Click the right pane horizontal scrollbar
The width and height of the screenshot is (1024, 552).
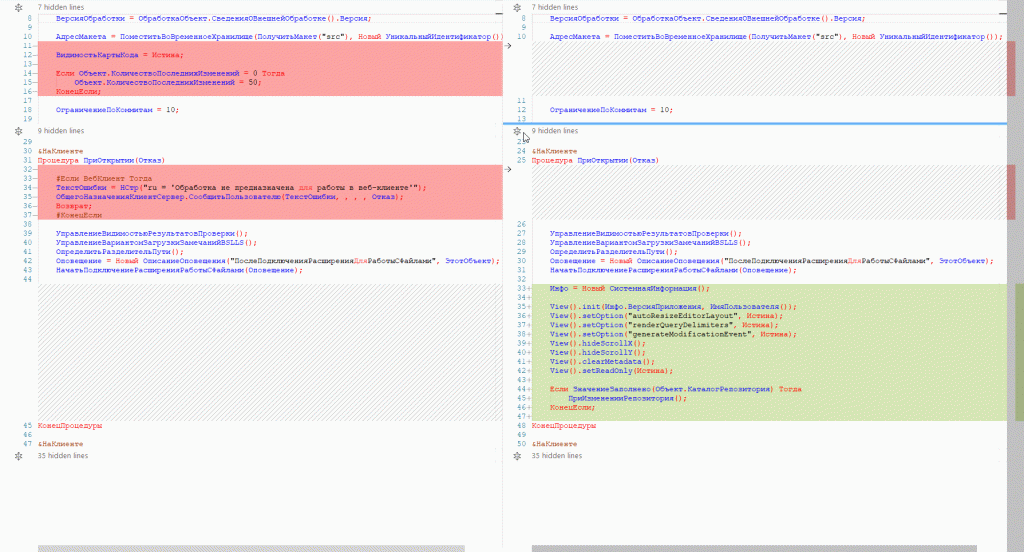pyautogui.click(x=754, y=549)
